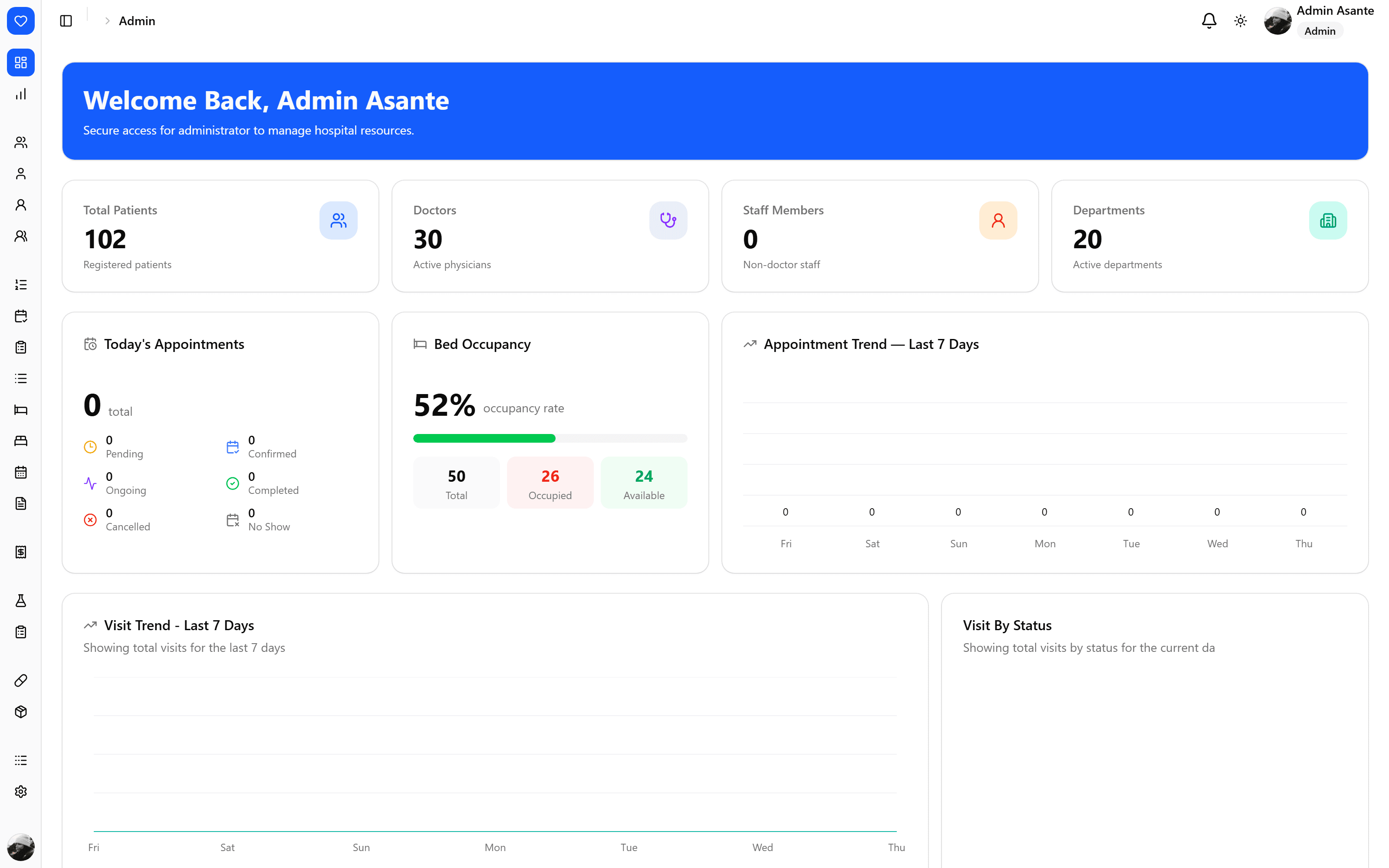The width and height of the screenshot is (1389, 868).
Task: Click the Occupied beds tile showing 26
Action: [550, 483]
